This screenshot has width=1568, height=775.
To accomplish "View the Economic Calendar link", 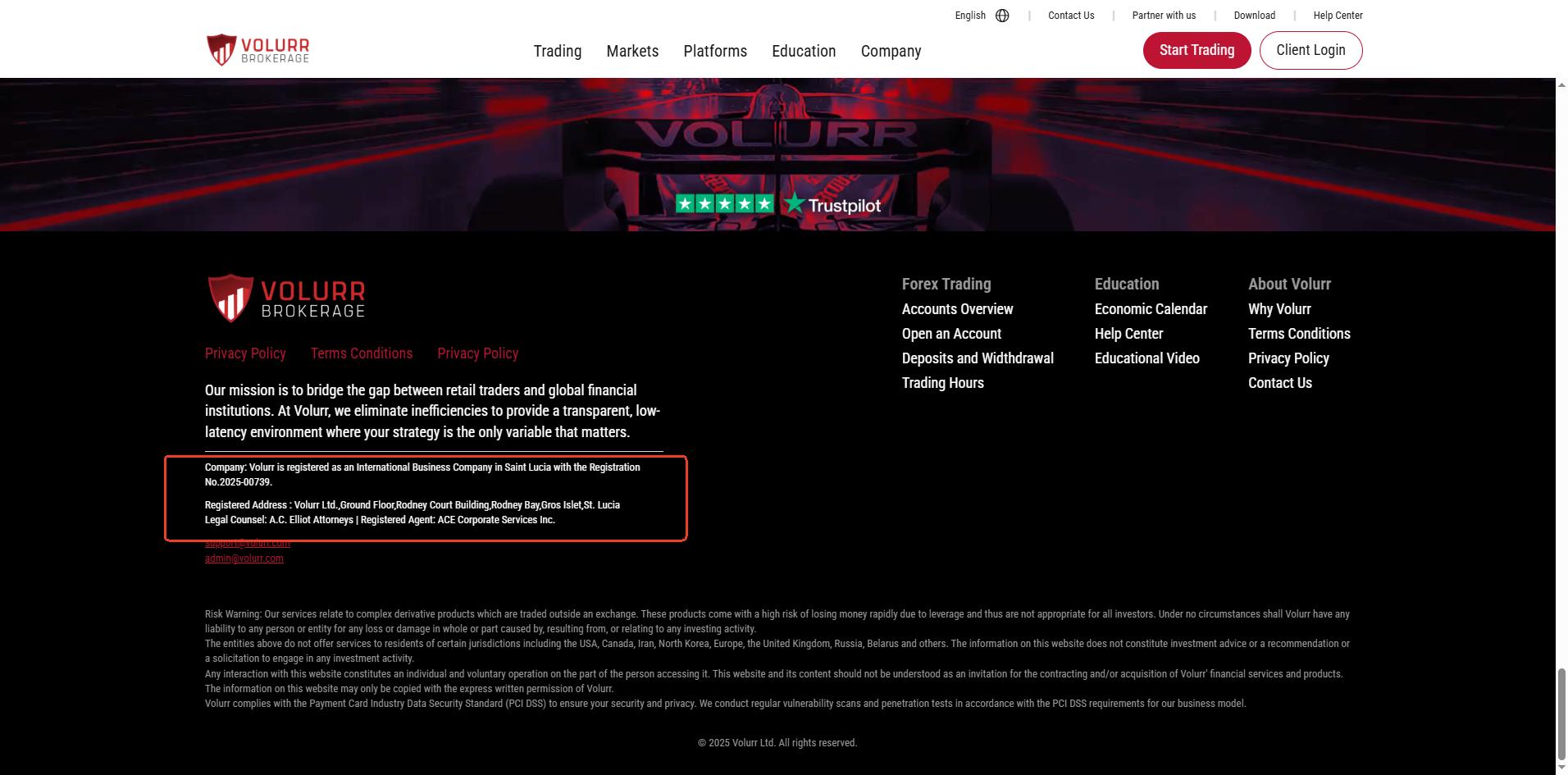I will [x=1151, y=309].
